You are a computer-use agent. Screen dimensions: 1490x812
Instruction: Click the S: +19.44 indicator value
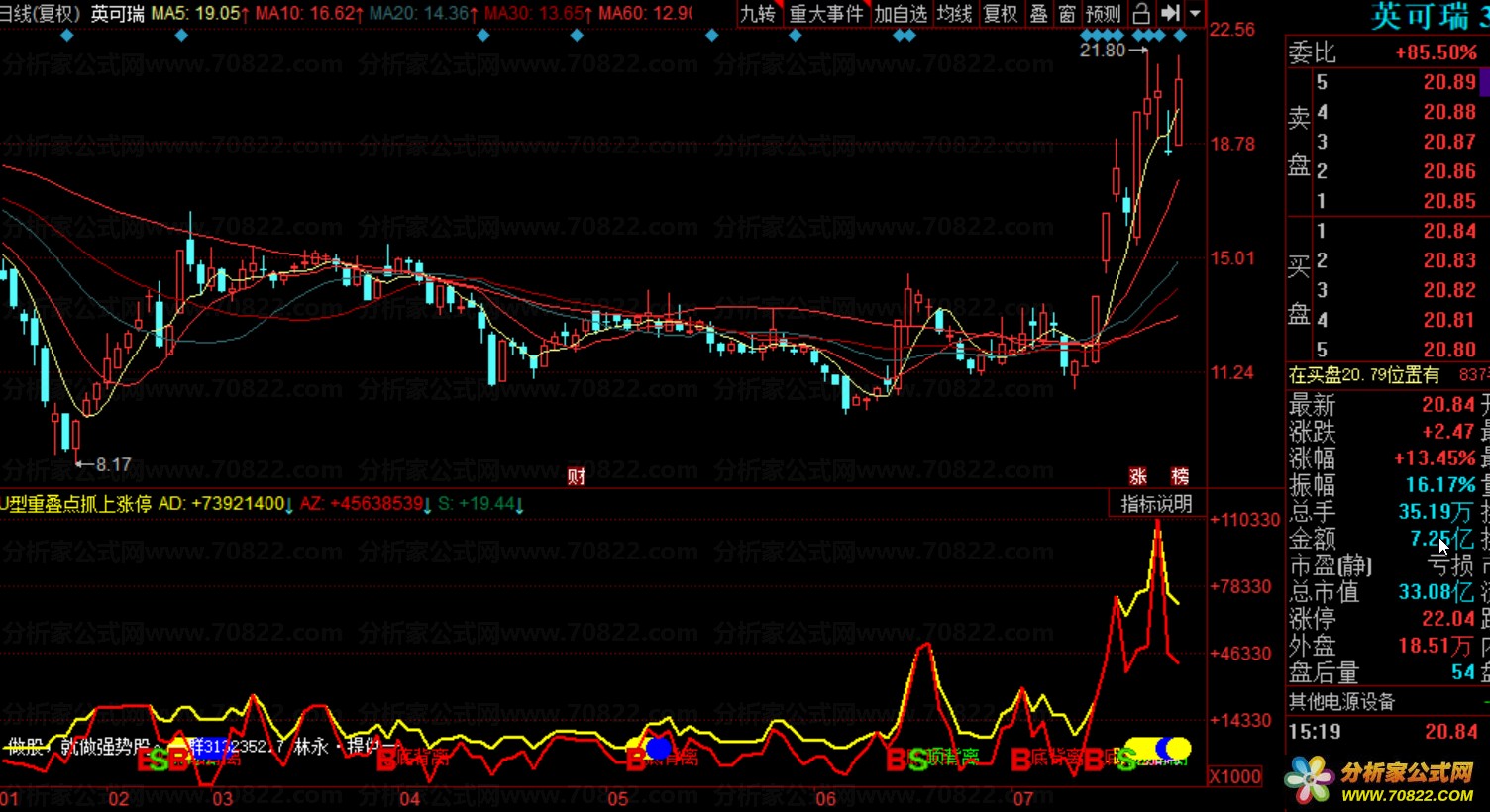point(479,503)
